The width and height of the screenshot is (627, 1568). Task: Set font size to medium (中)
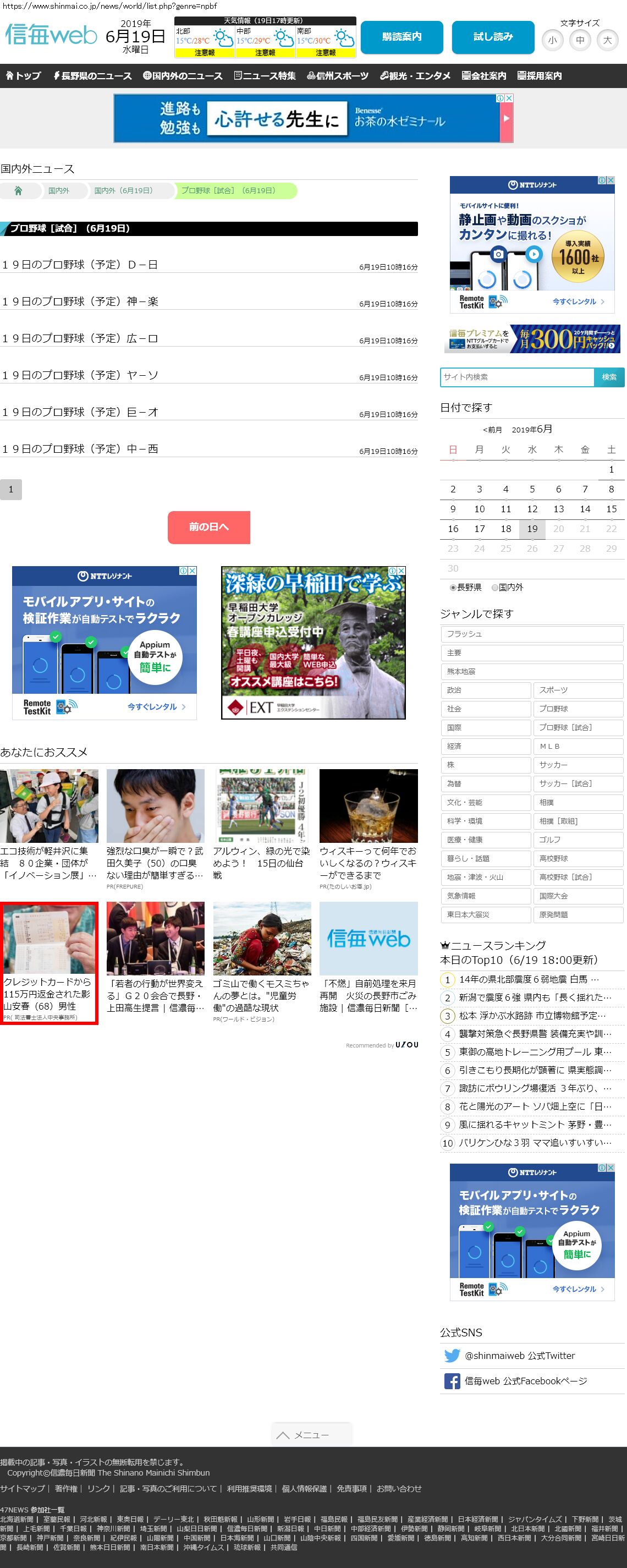(580, 41)
